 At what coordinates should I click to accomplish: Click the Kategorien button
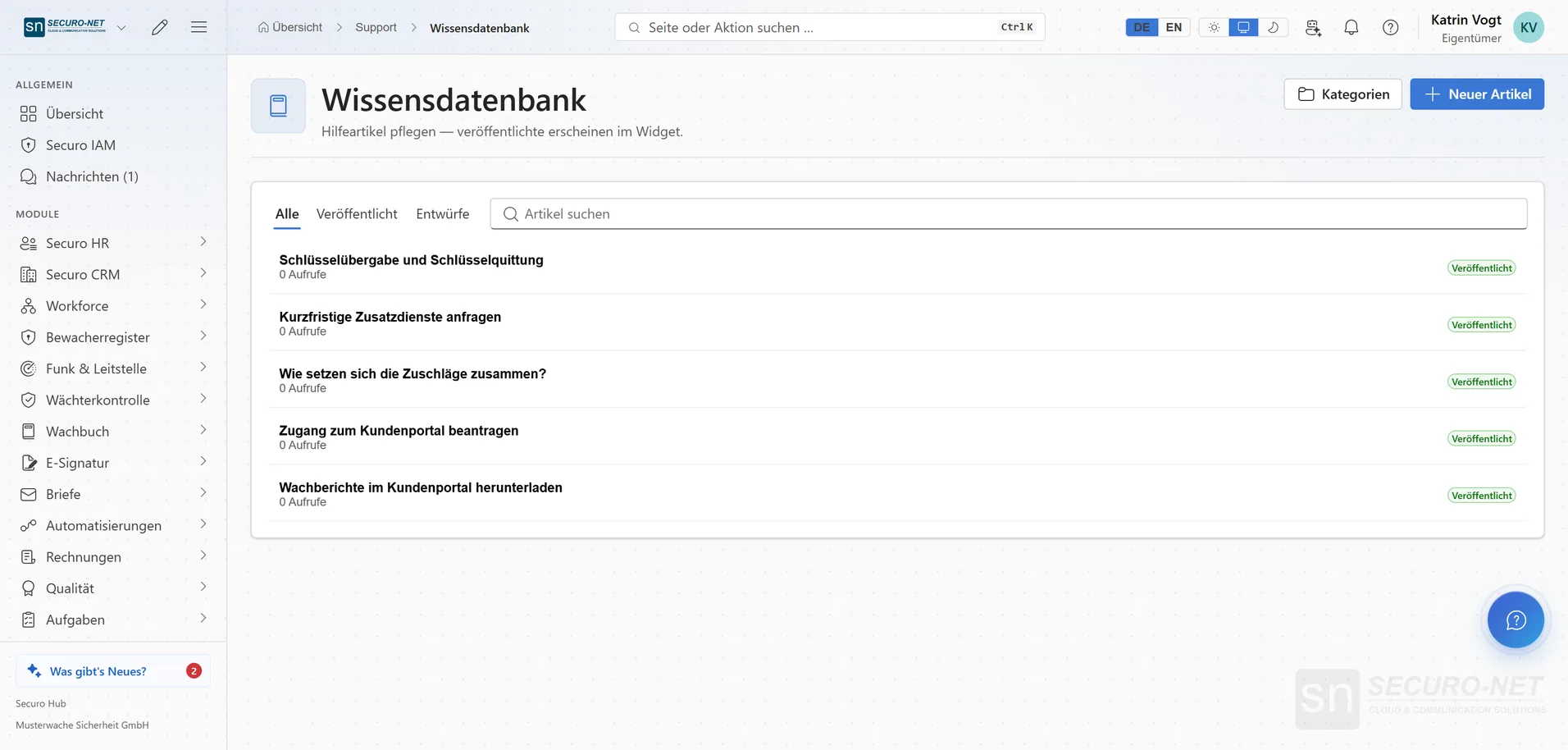tap(1342, 94)
